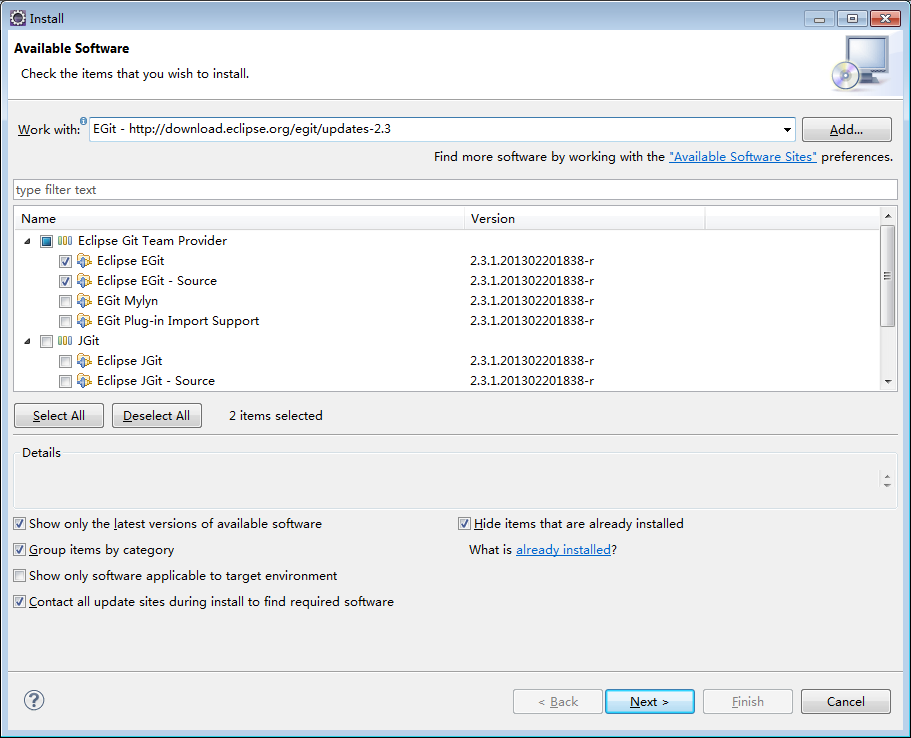Click the Eclipse Git Team Provider category icon
This screenshot has width=911, height=738.
click(65, 241)
